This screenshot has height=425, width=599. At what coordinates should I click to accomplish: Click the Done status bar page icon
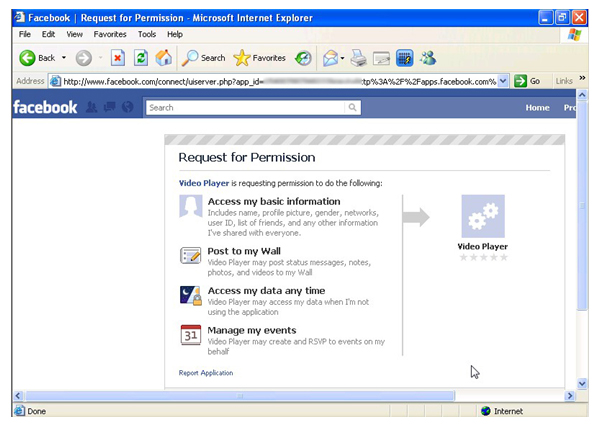(x=19, y=411)
